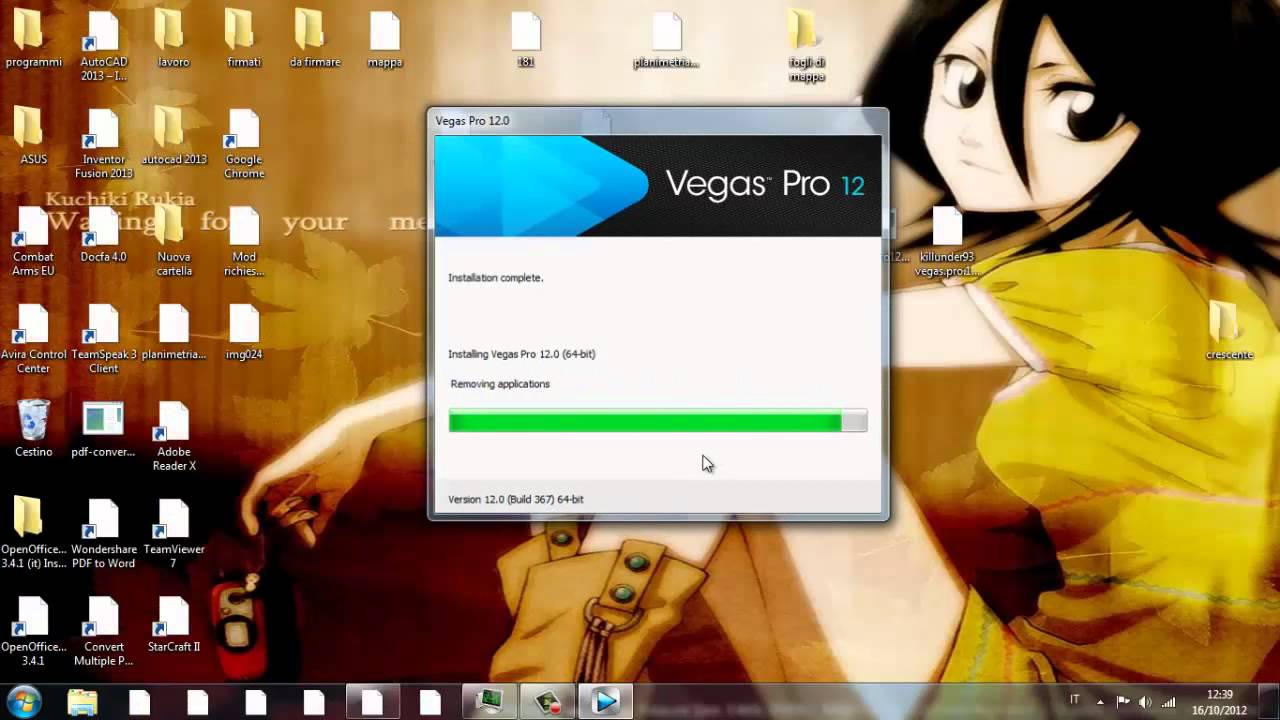Open the clock showing 12:39
Viewport: 1280px width, 720px height.
(x=1219, y=701)
